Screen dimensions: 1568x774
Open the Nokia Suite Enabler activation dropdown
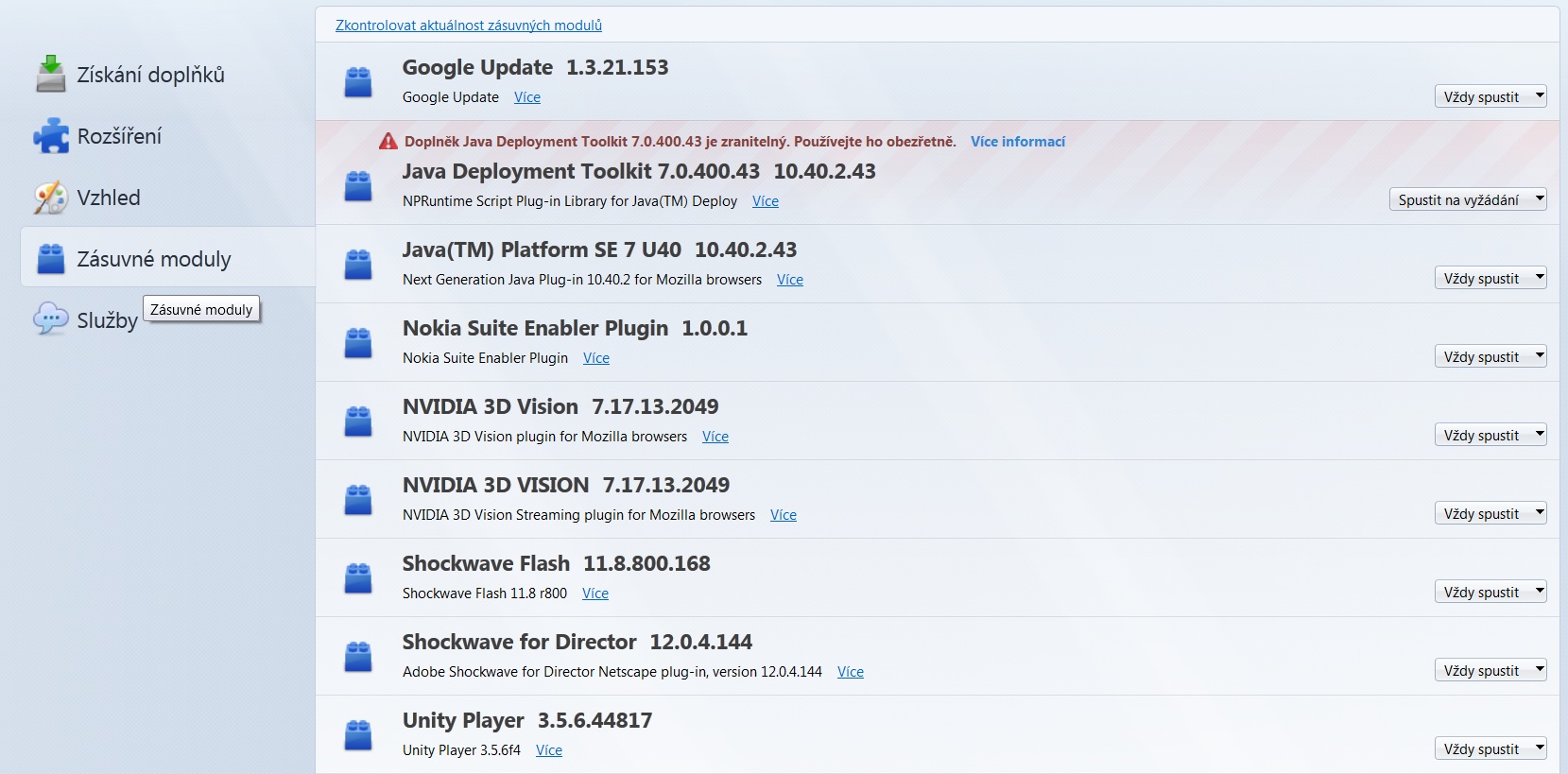coord(1490,356)
